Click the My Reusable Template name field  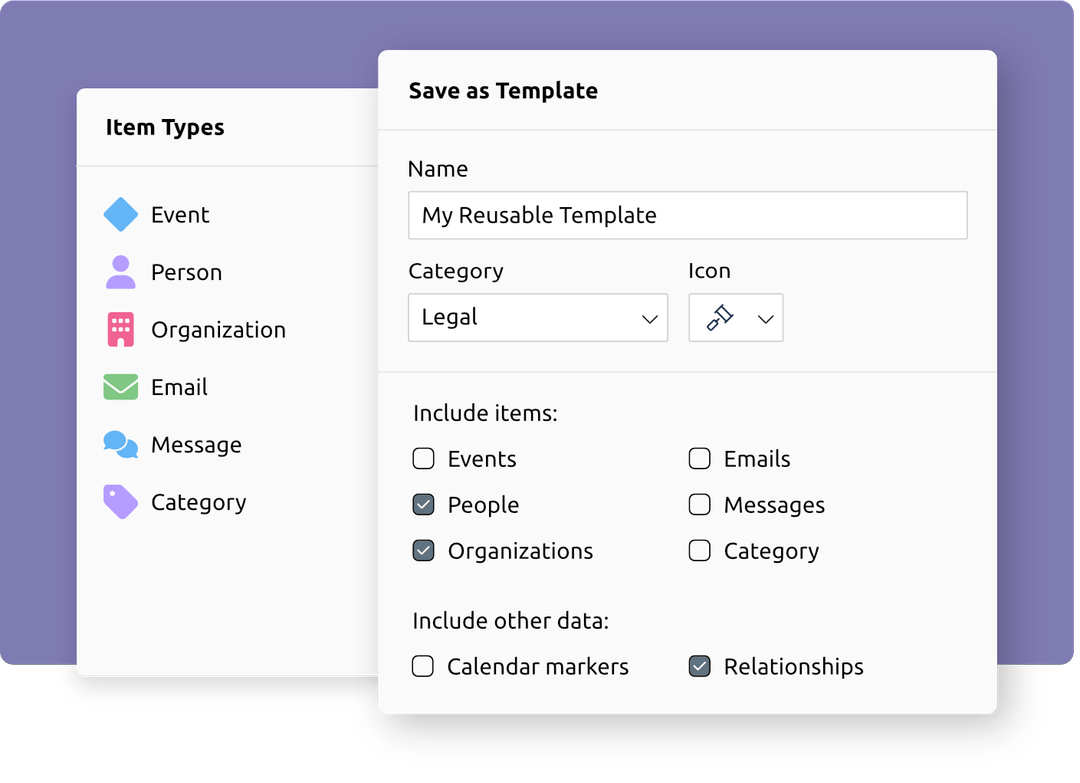(687, 215)
